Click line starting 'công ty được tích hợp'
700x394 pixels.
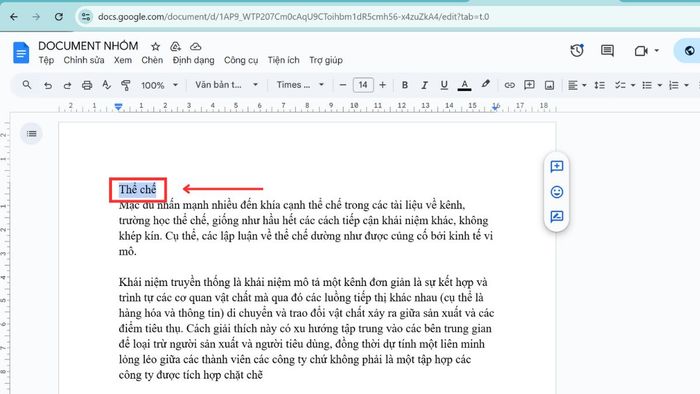[x=191, y=375]
